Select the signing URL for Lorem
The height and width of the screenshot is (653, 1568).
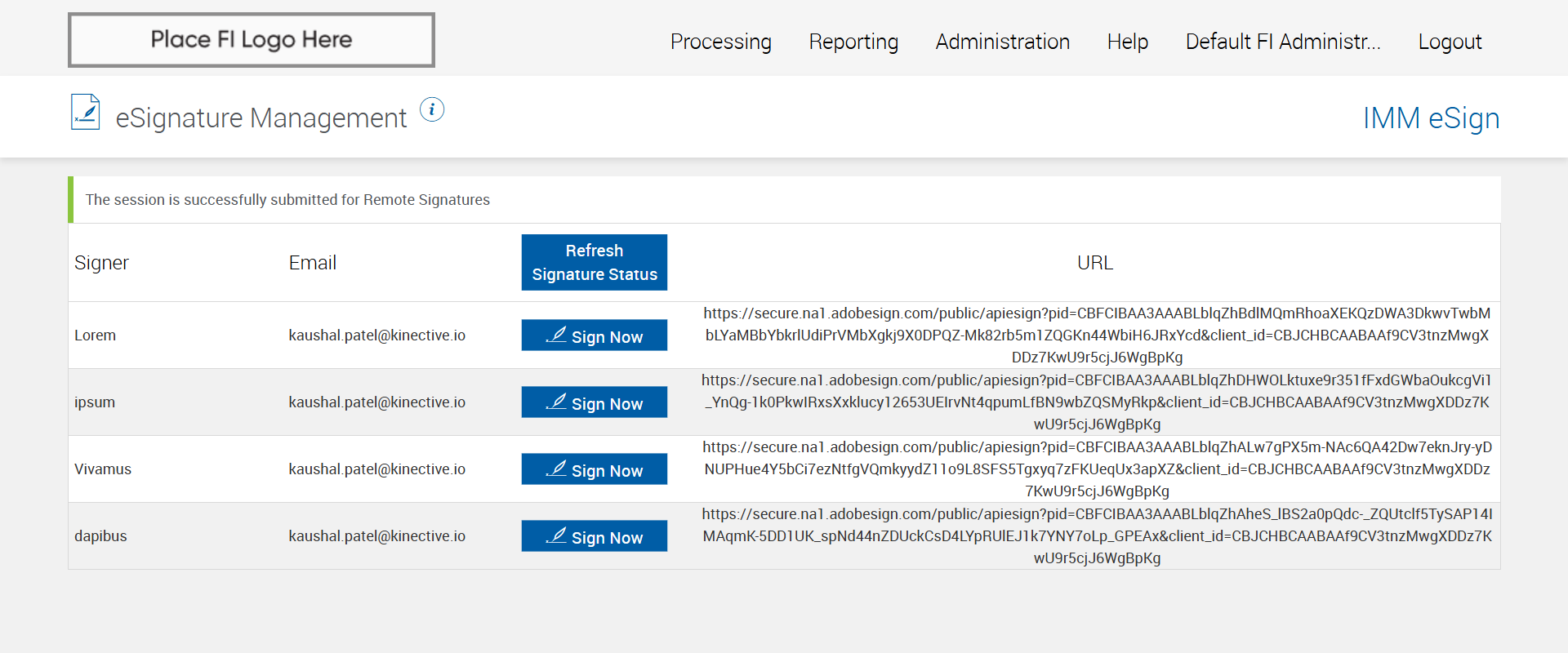(x=1097, y=335)
